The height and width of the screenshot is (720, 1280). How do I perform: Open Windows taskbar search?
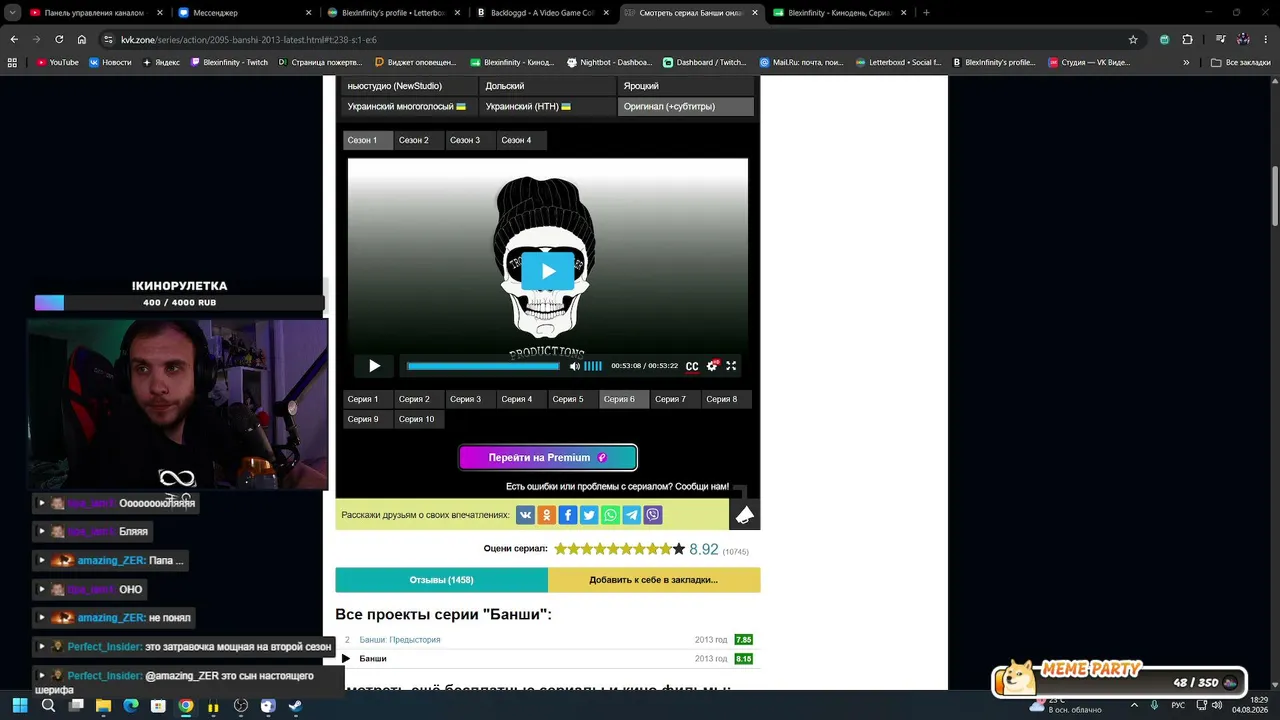(48, 706)
